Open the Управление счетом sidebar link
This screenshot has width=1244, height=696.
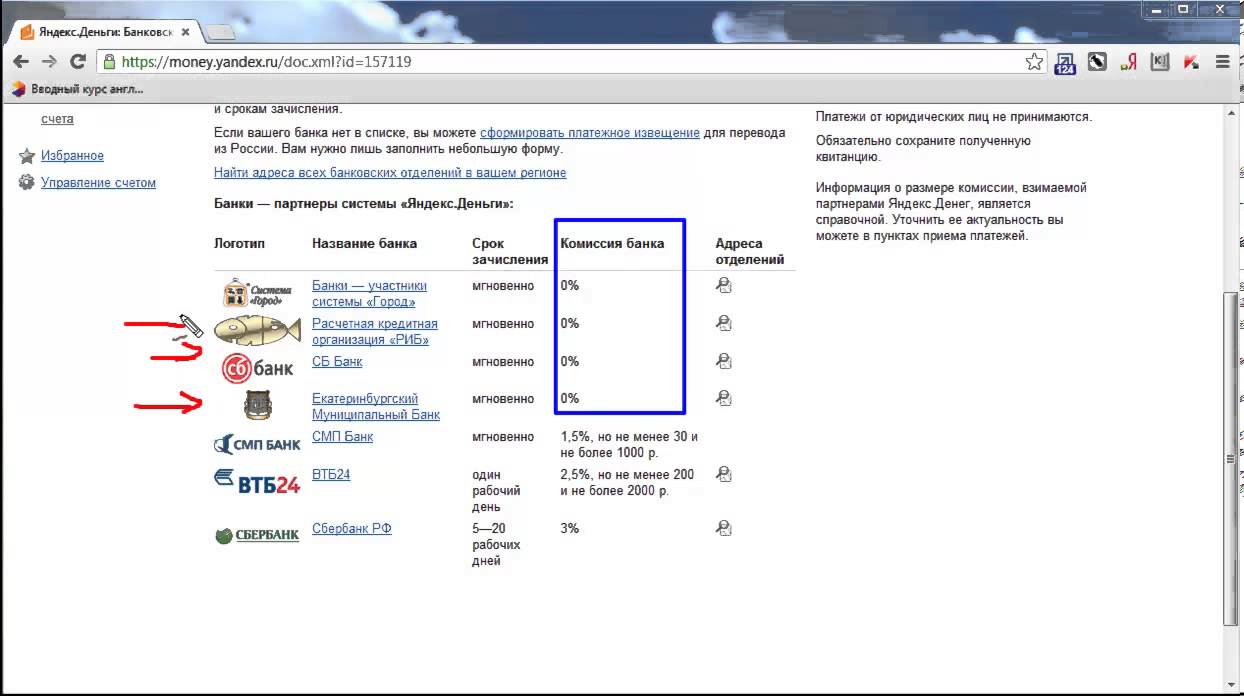[98, 183]
